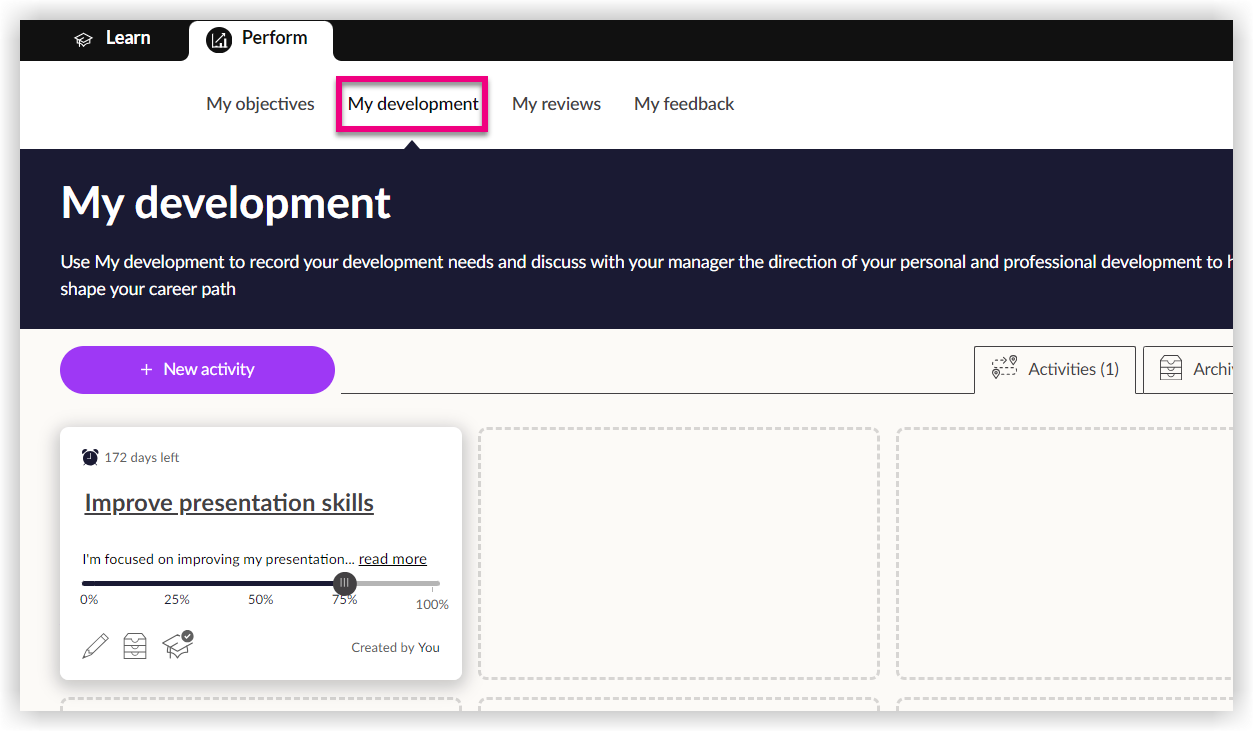Open the pencil edit icon on the activity card
The height and width of the screenshot is (732, 1254).
pyautogui.click(x=95, y=645)
